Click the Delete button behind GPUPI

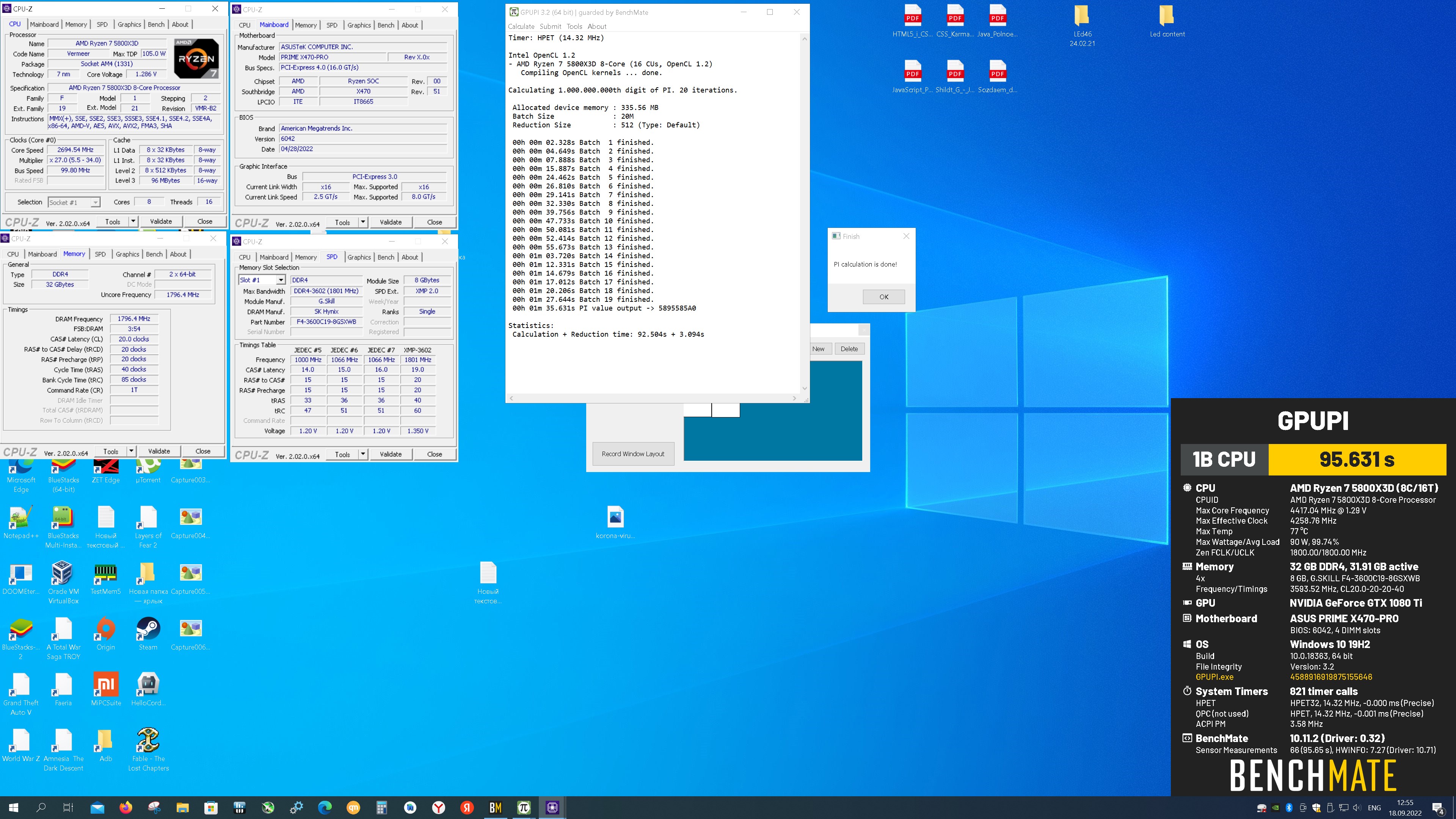[x=849, y=349]
